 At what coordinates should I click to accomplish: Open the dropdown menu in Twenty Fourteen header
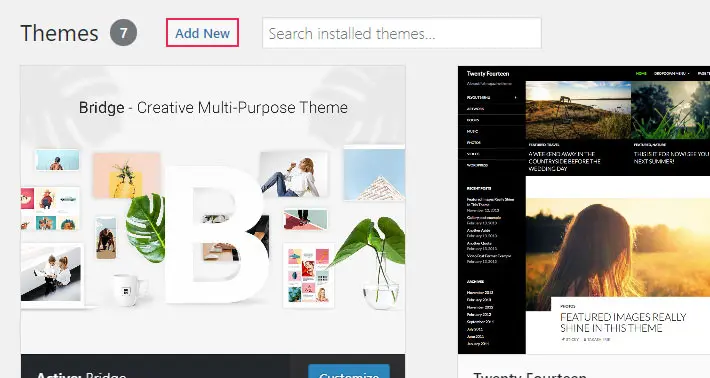point(672,73)
